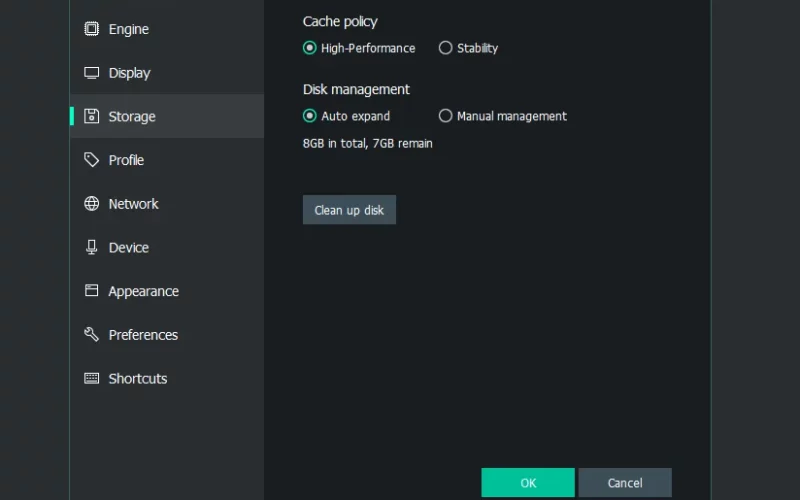The width and height of the screenshot is (800, 500).
Task: Click the Profile tag icon
Action: [x=91, y=160]
